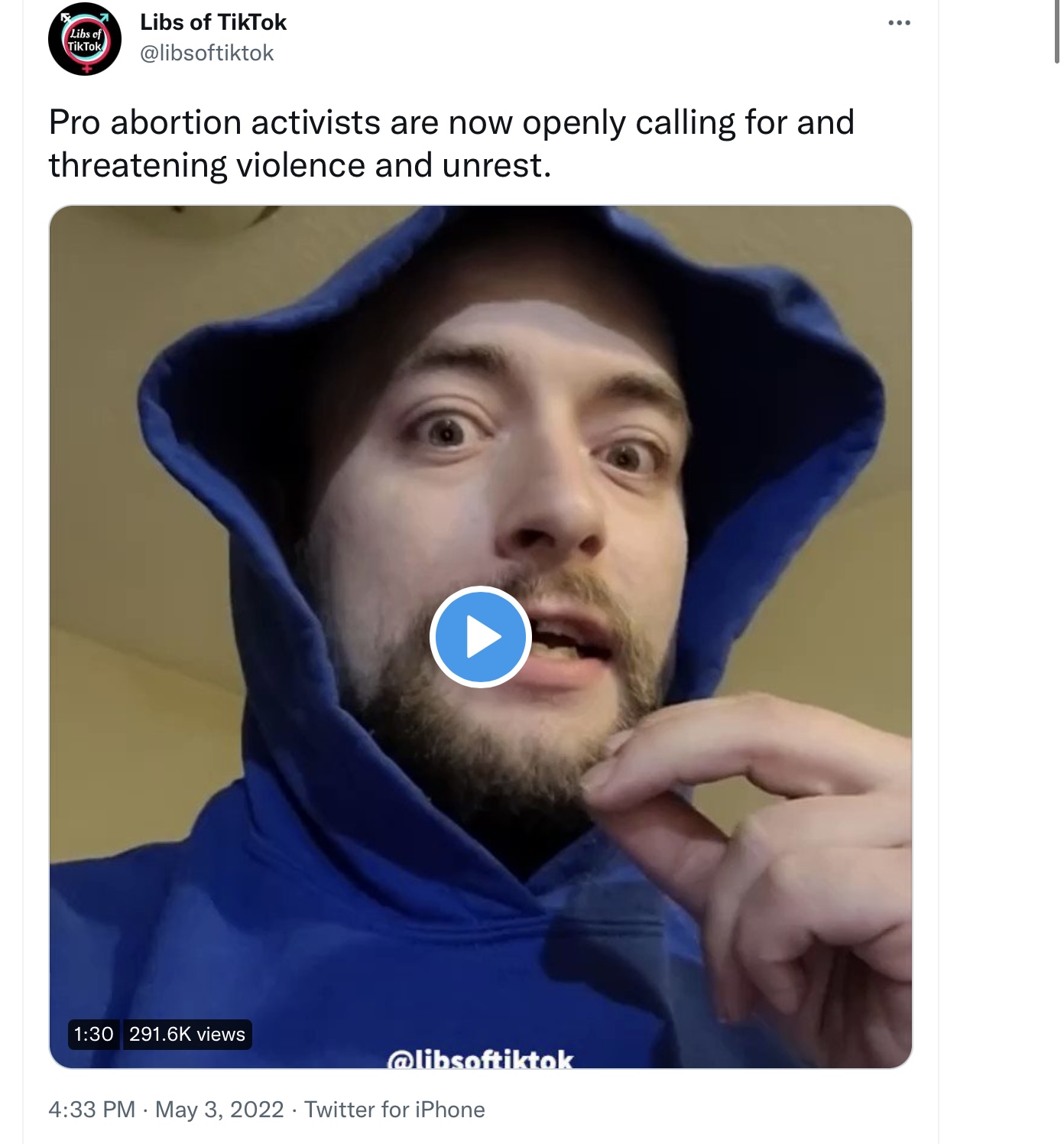Viewport: 1064px width, 1144px height.
Task: Open the "Twitter for iPhone" source link
Action: [x=394, y=1110]
